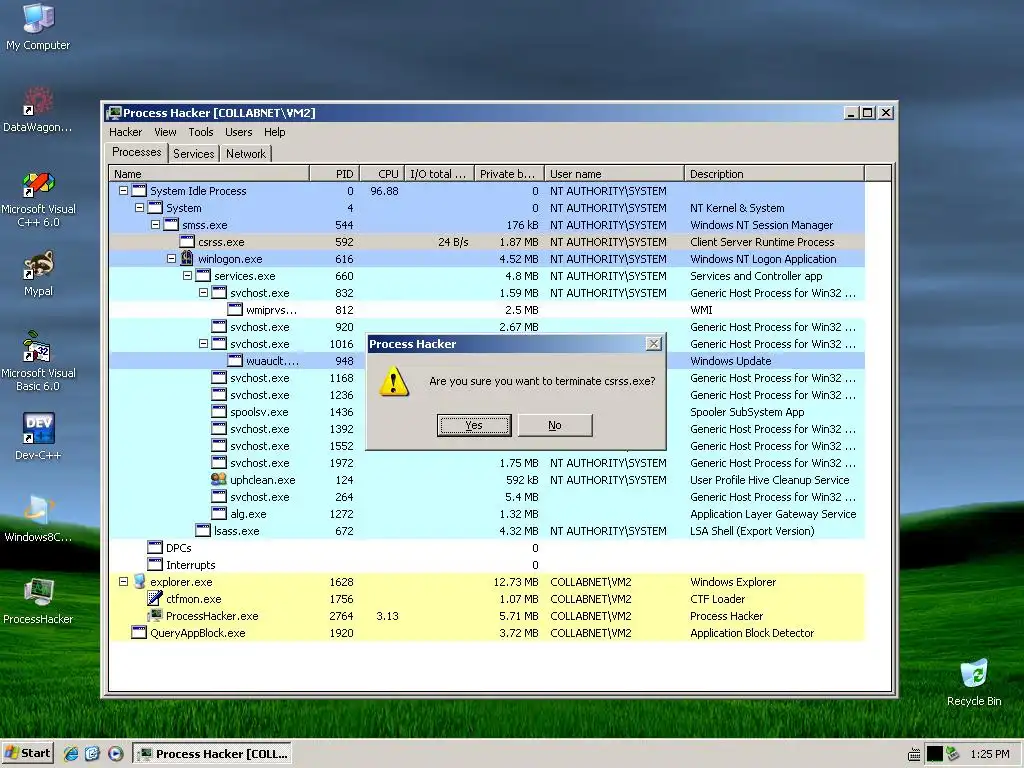1024x768 pixels.
Task: Click the wuauclt process icon
Action: (235, 360)
